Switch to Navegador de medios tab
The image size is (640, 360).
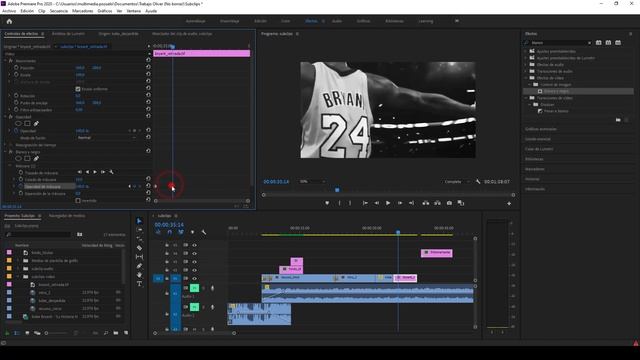tap(67, 216)
